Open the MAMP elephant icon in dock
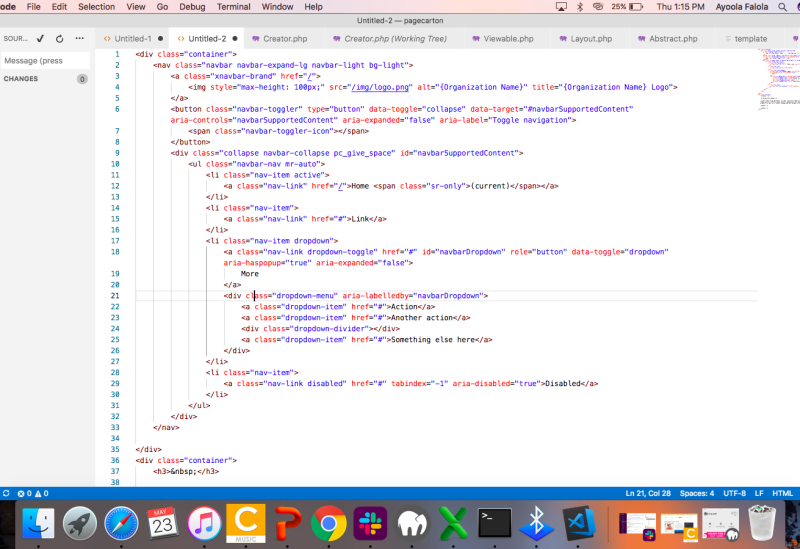800x549 pixels. [412, 523]
